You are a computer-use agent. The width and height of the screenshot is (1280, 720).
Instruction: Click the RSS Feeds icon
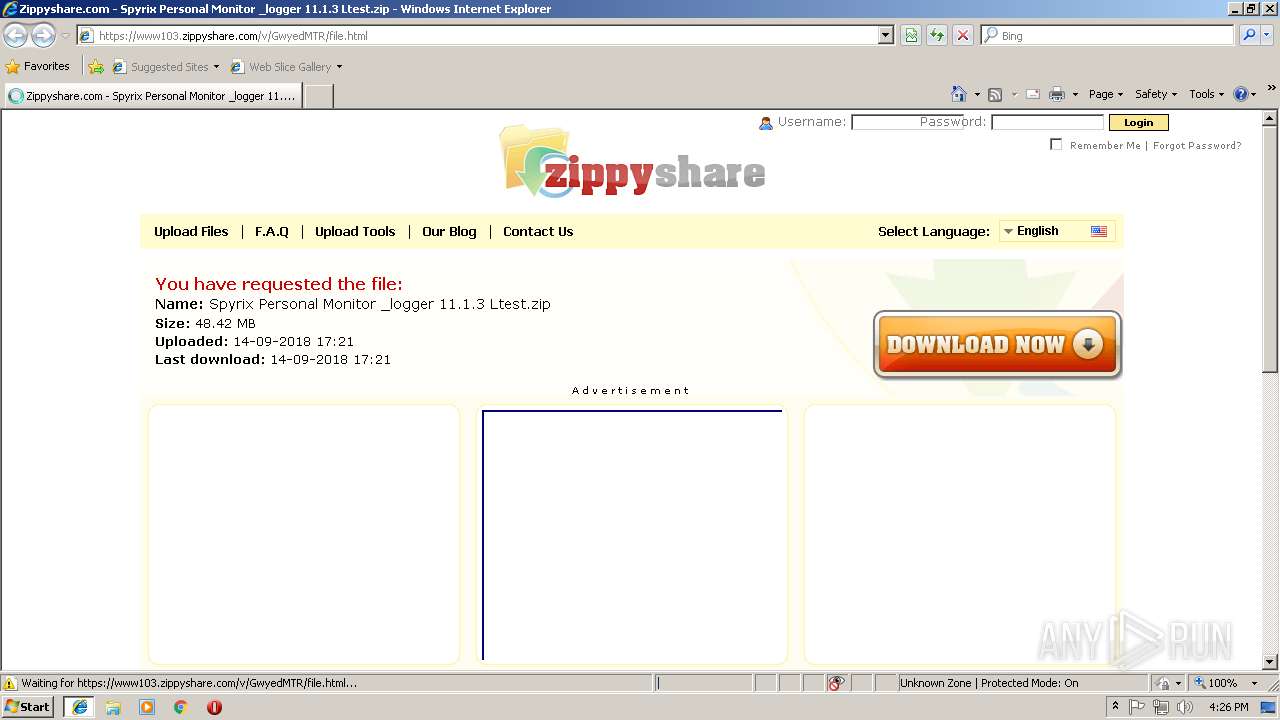click(x=995, y=94)
